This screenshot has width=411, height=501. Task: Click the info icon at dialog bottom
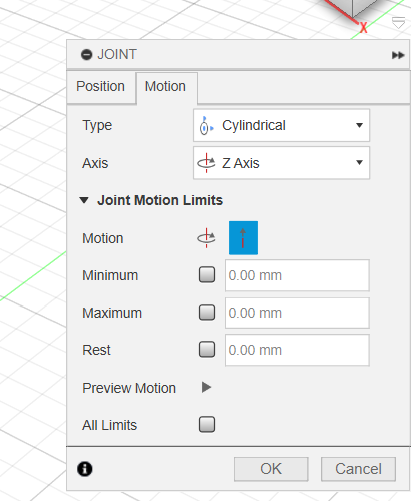tap(85, 469)
